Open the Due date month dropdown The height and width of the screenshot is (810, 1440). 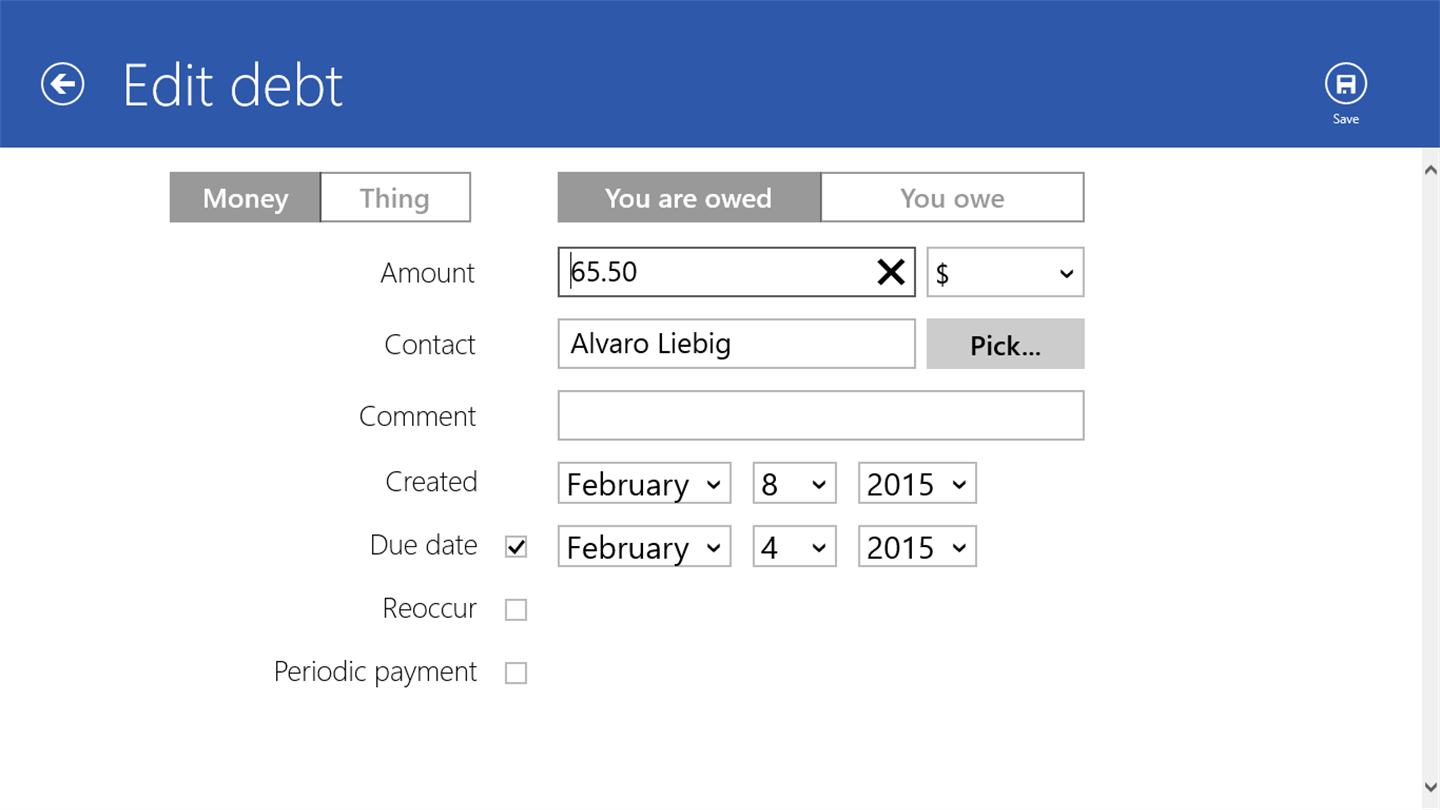click(644, 547)
